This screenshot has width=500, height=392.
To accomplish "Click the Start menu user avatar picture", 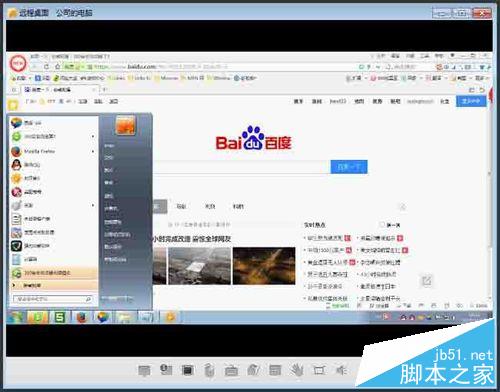I will [x=126, y=125].
